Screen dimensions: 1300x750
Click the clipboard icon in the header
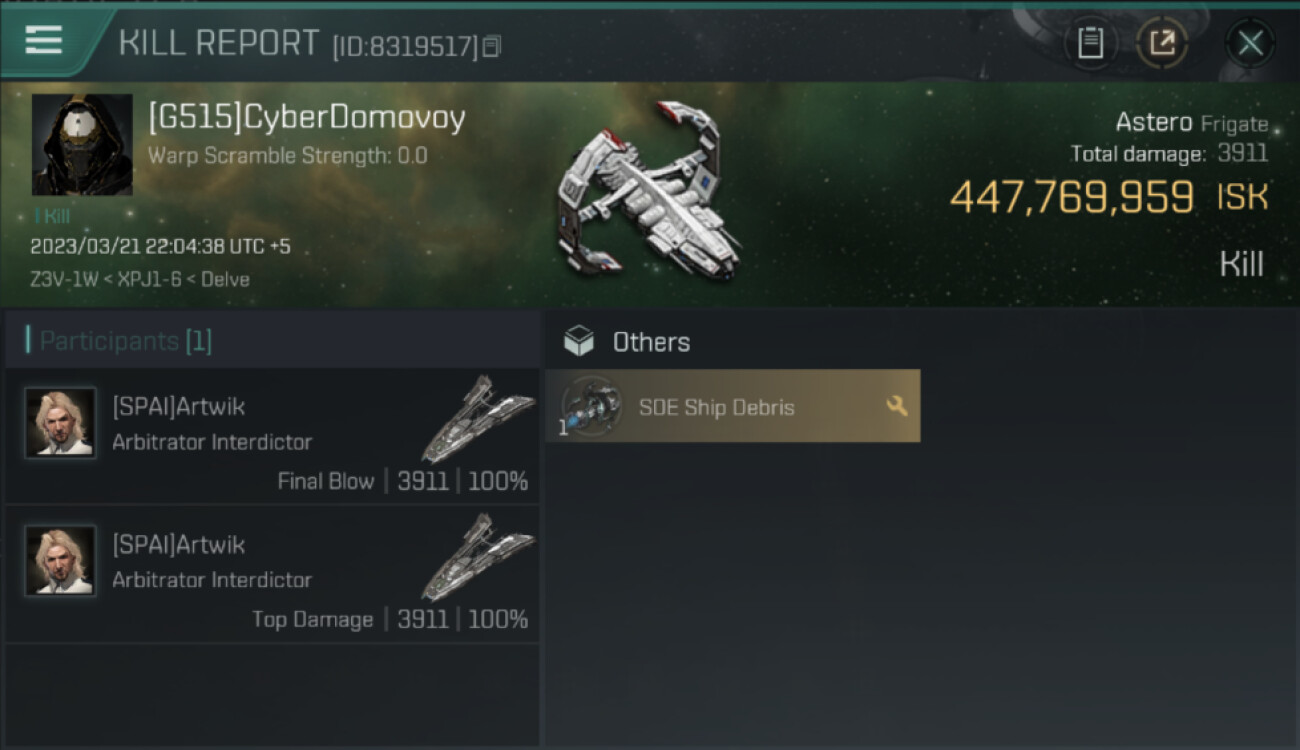[1090, 42]
